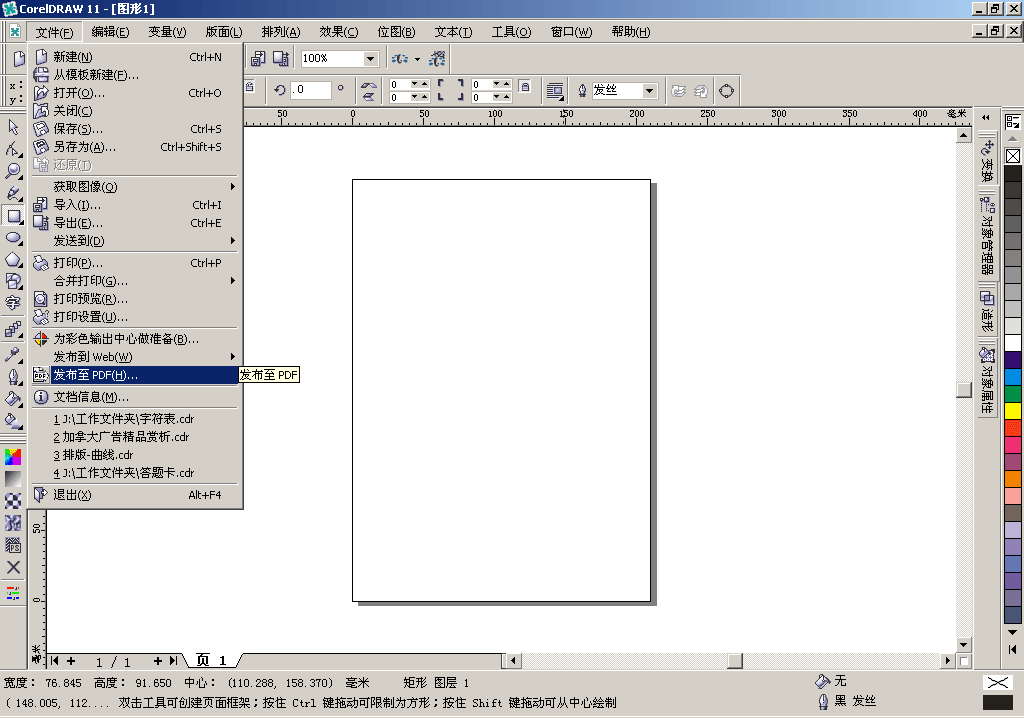The width and height of the screenshot is (1024, 718).
Task: Click the rotation angle input field
Action: [310, 90]
